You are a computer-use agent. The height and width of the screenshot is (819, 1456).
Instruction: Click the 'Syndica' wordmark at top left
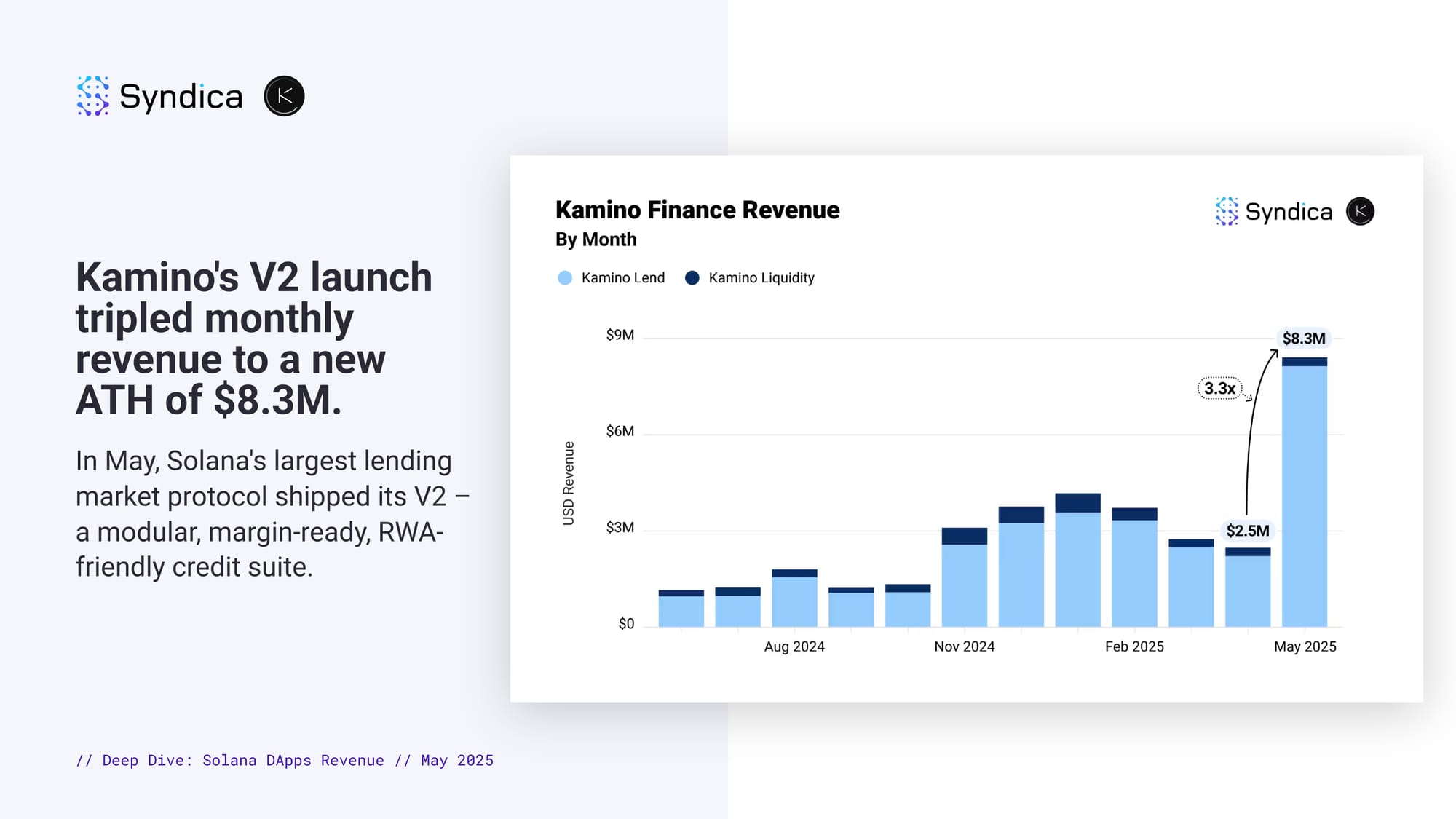pos(181,97)
